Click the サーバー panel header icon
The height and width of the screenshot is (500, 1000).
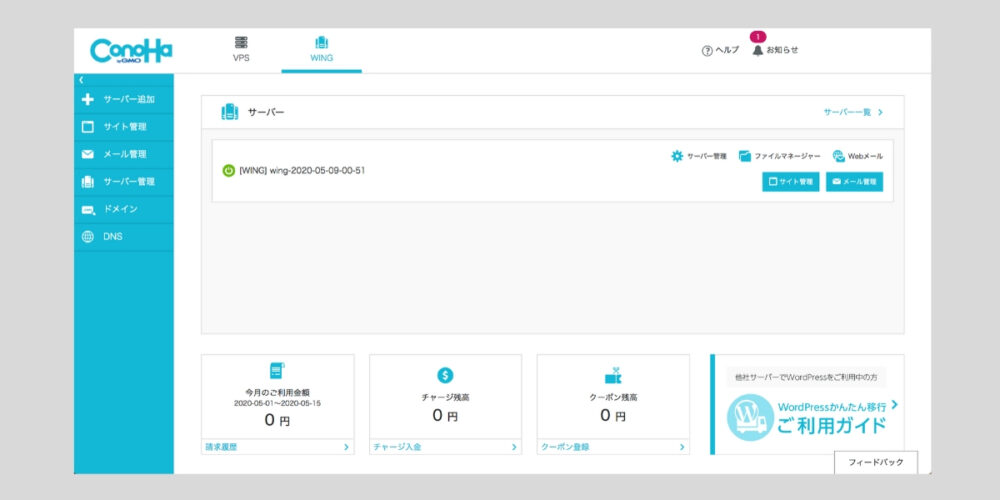(230, 112)
